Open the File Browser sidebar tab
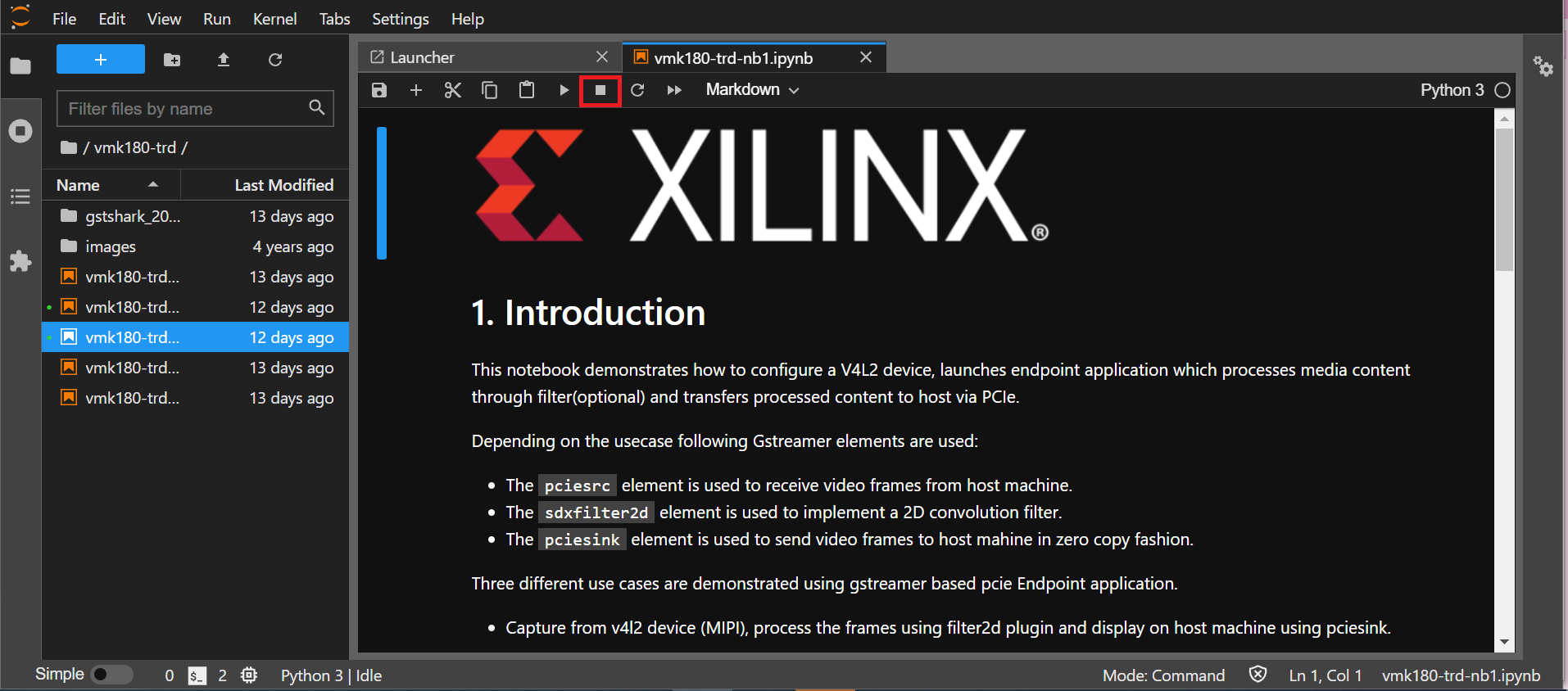 click(x=20, y=66)
